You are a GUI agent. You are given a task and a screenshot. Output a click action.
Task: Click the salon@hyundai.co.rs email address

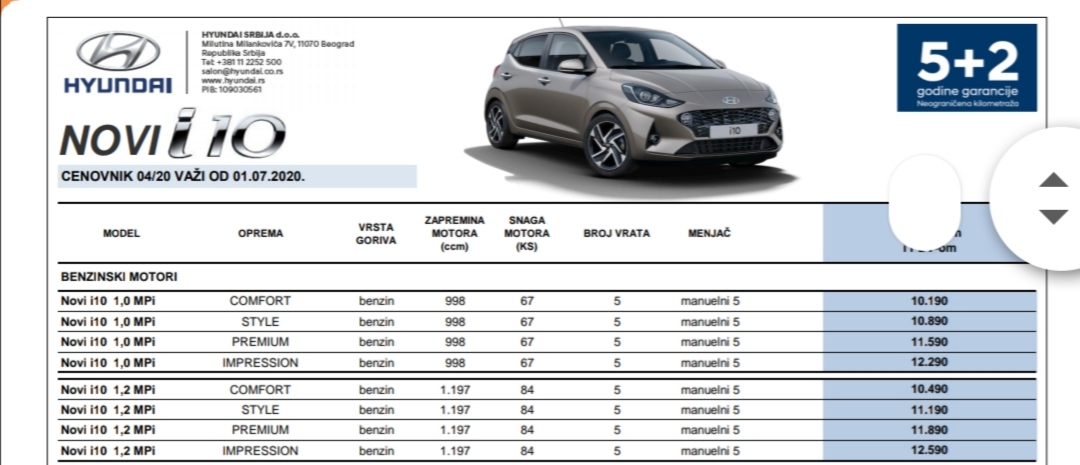[x=242, y=71]
